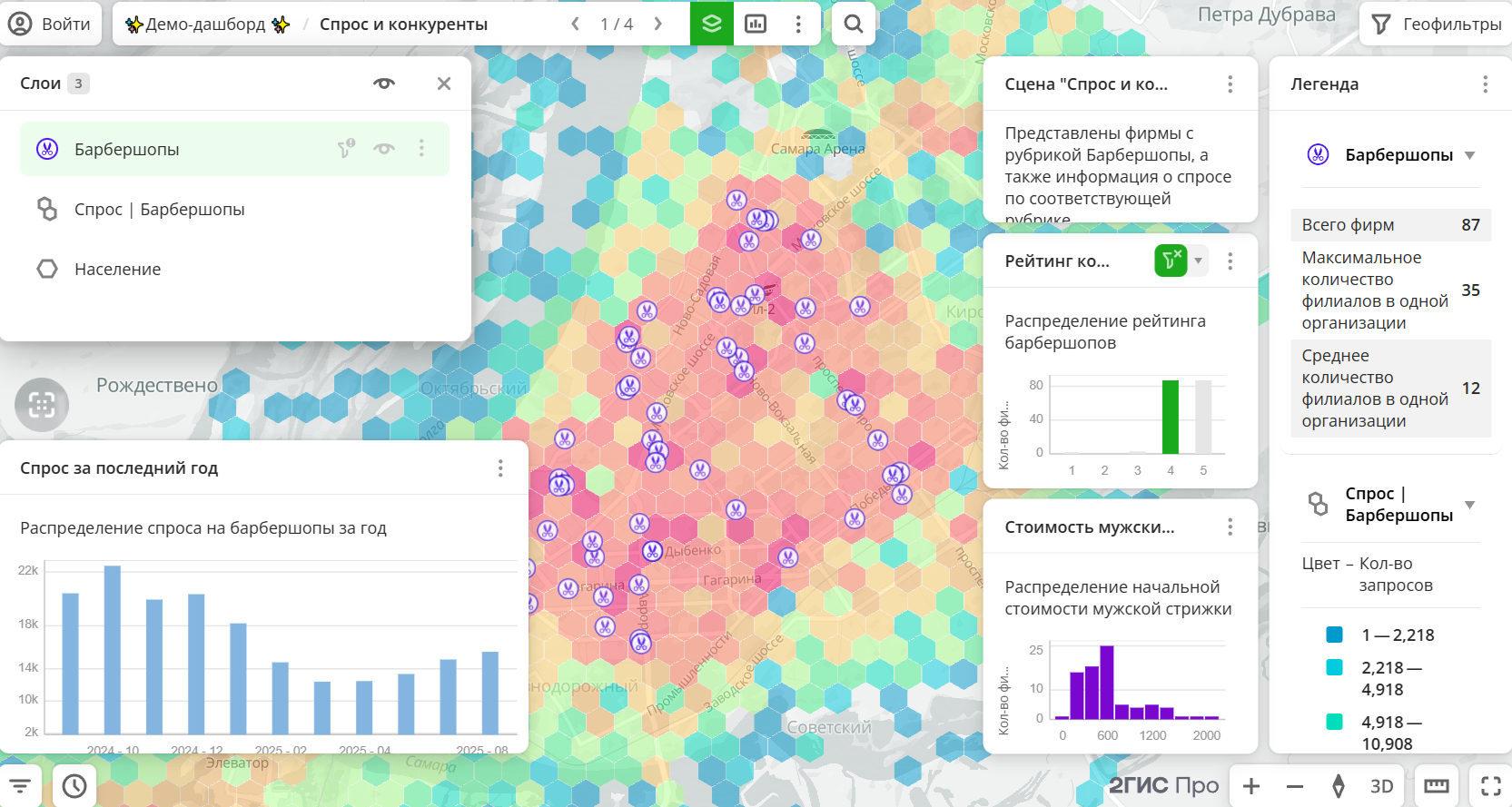Open the dashboard widgets icon

click(755, 25)
